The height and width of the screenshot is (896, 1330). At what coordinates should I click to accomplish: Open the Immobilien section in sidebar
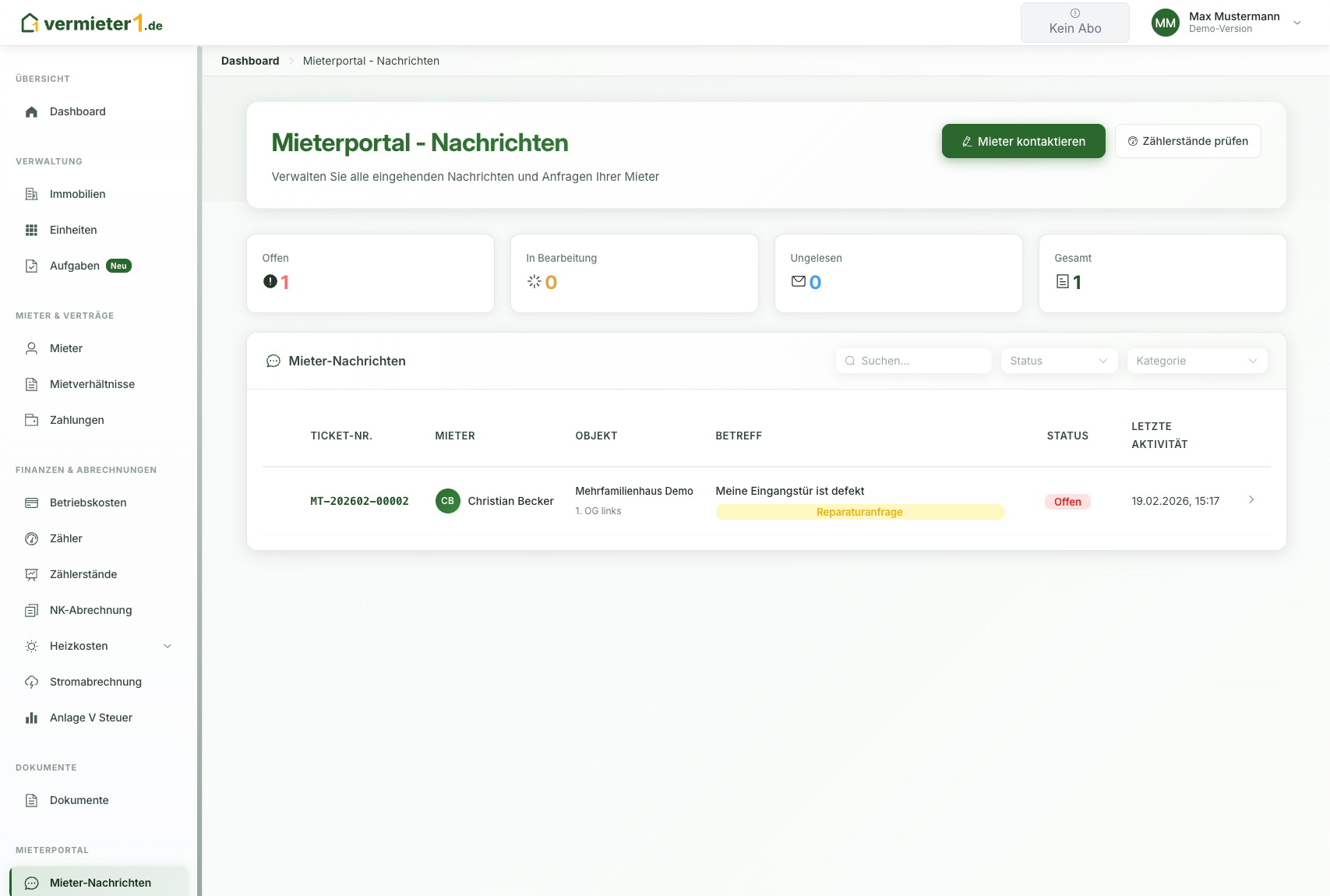(x=78, y=193)
